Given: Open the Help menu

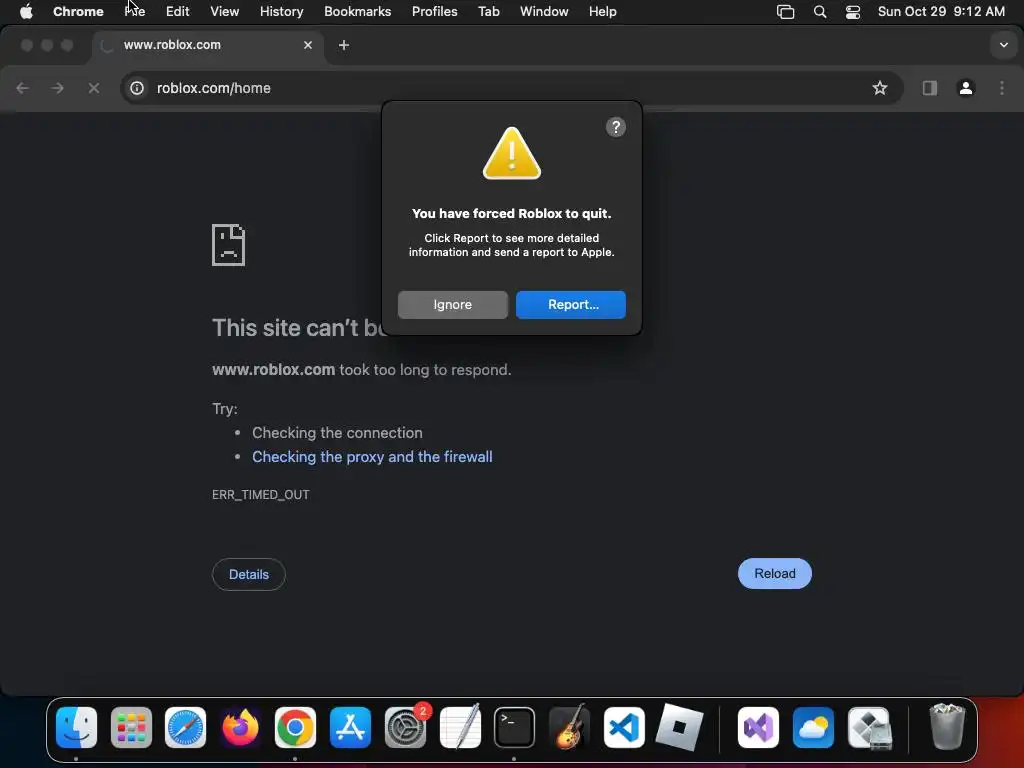Looking at the screenshot, I should coord(602,12).
